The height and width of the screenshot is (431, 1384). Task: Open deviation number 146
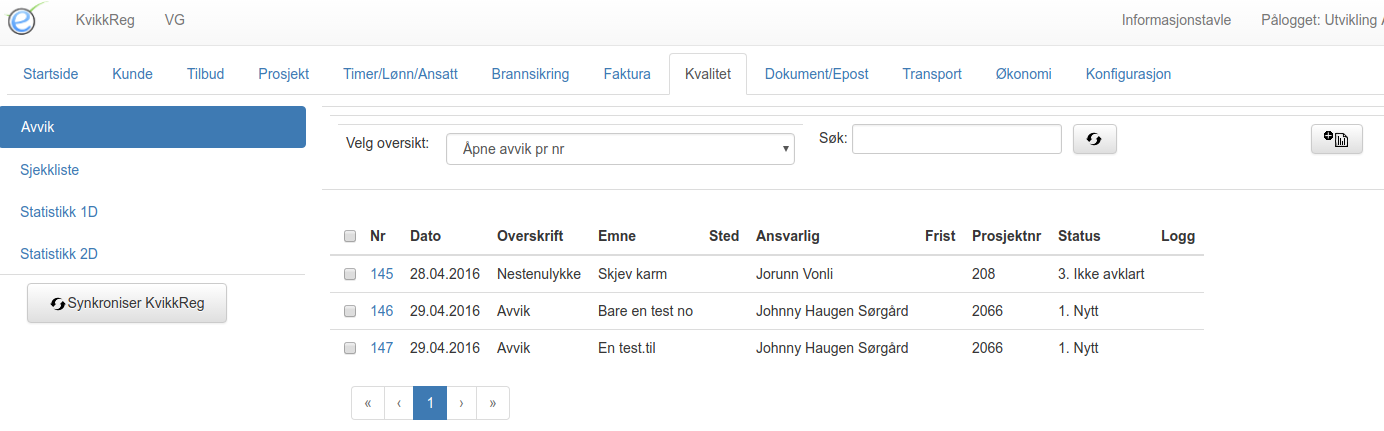point(381,311)
